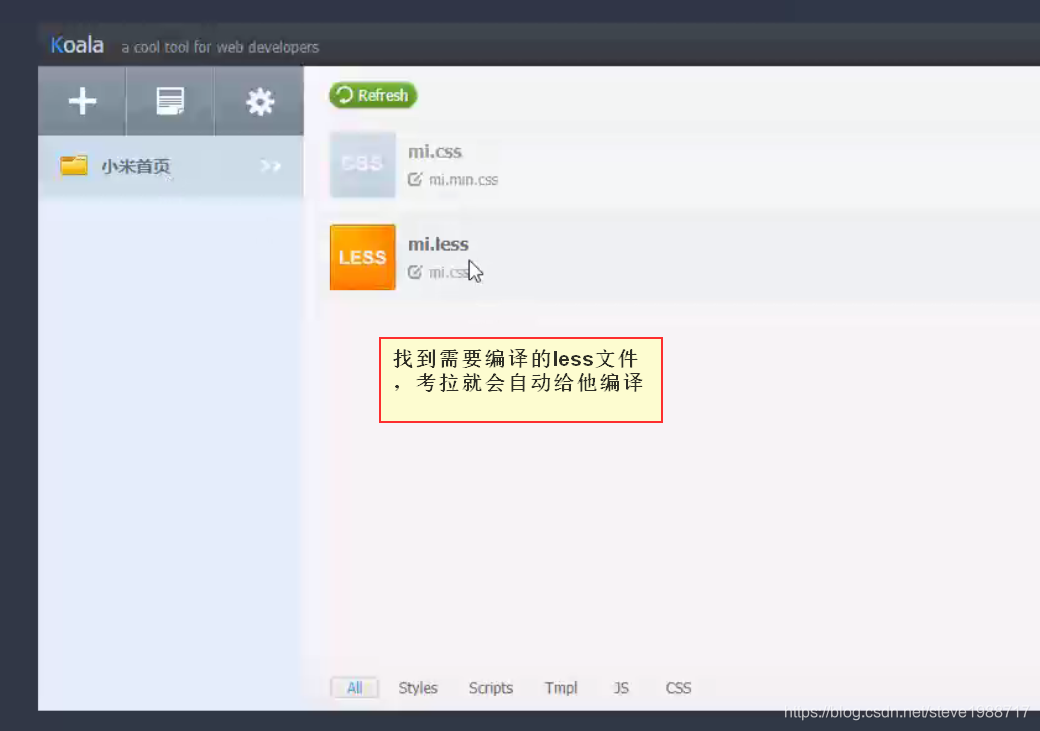Enable the Tmpl file filter

pyautogui.click(x=561, y=688)
